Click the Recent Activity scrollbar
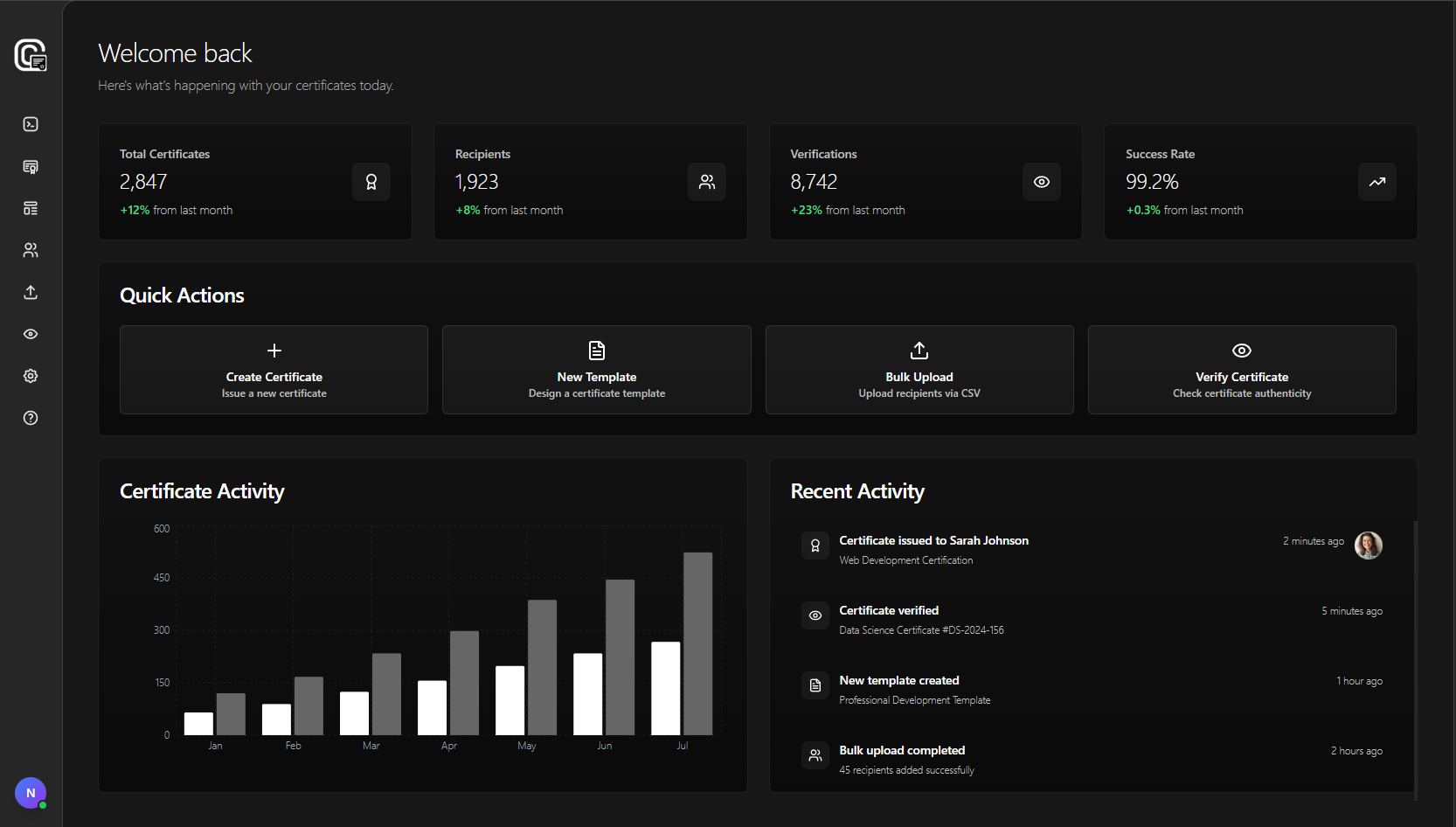 (1415, 656)
